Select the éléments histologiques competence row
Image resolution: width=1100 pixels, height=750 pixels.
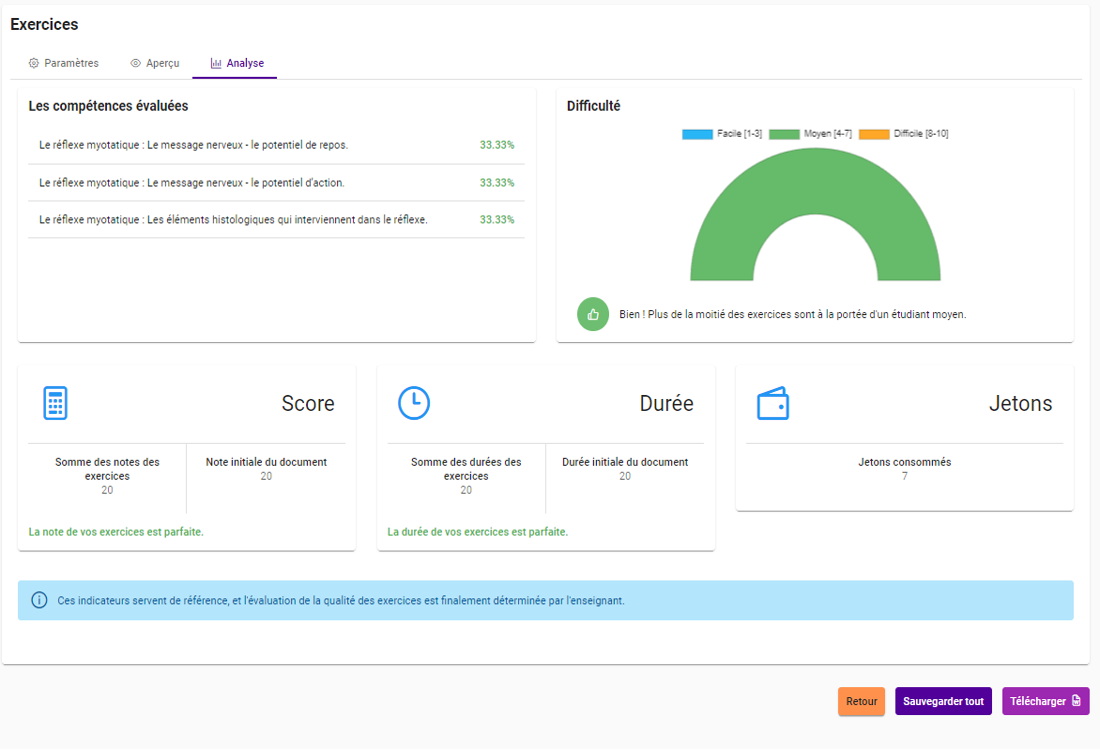(276, 220)
